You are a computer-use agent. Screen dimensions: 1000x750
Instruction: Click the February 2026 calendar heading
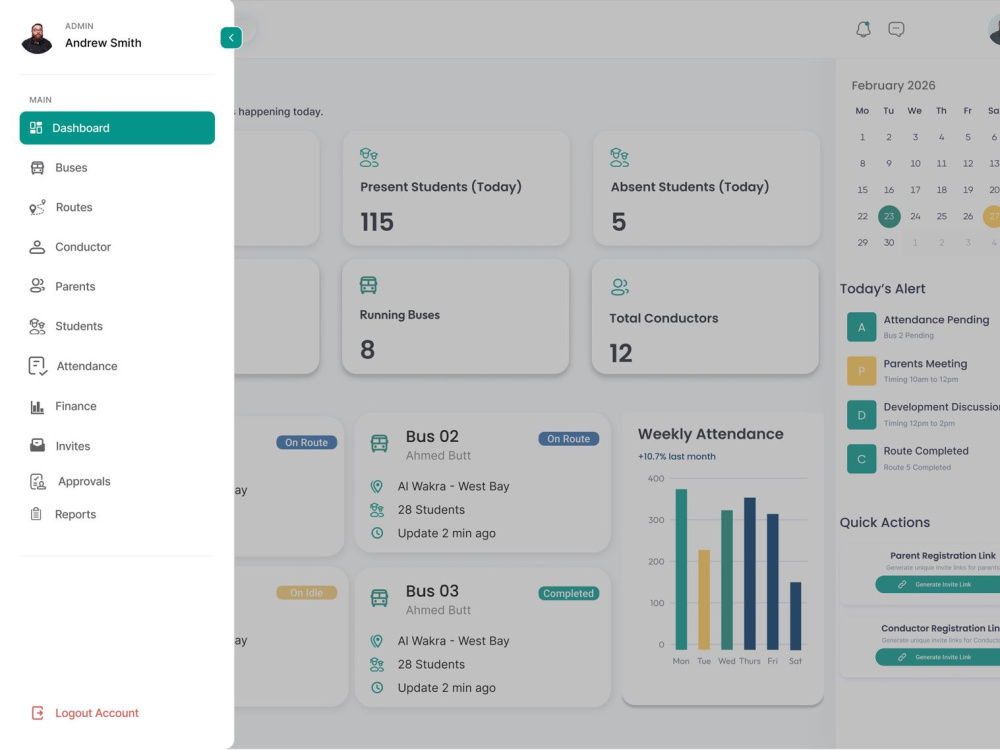(893, 85)
